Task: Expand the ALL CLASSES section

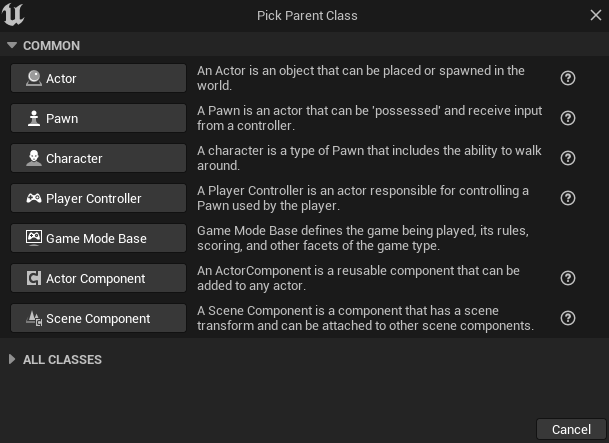Action: coord(12,360)
